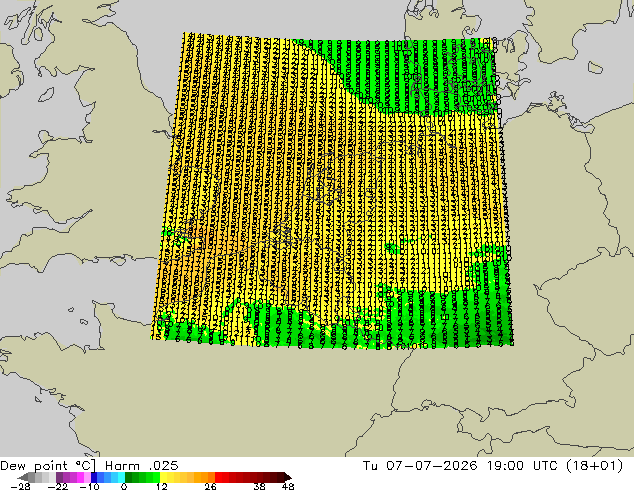This screenshot has width=634, height=490.
Task: Click the '48' legend scale label
Action: tap(288, 486)
